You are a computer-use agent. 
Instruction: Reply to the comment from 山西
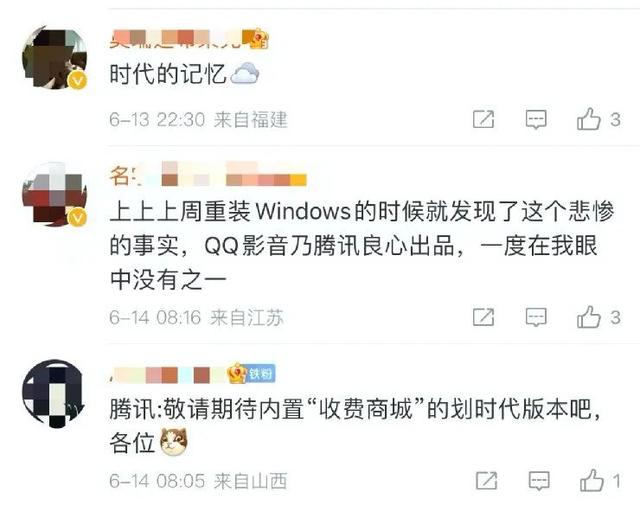539,481
